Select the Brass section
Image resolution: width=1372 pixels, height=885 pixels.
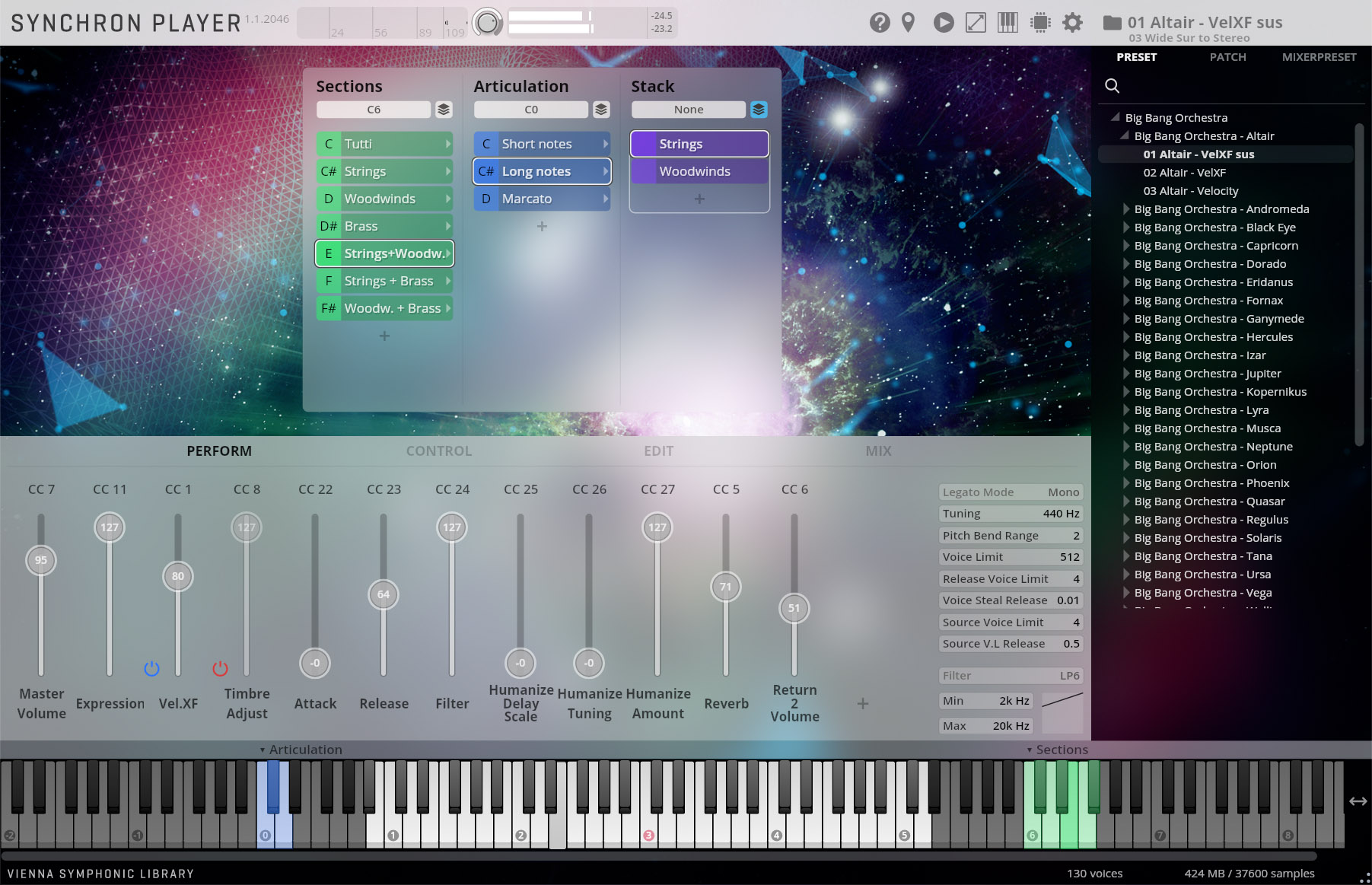pyautogui.click(x=384, y=226)
